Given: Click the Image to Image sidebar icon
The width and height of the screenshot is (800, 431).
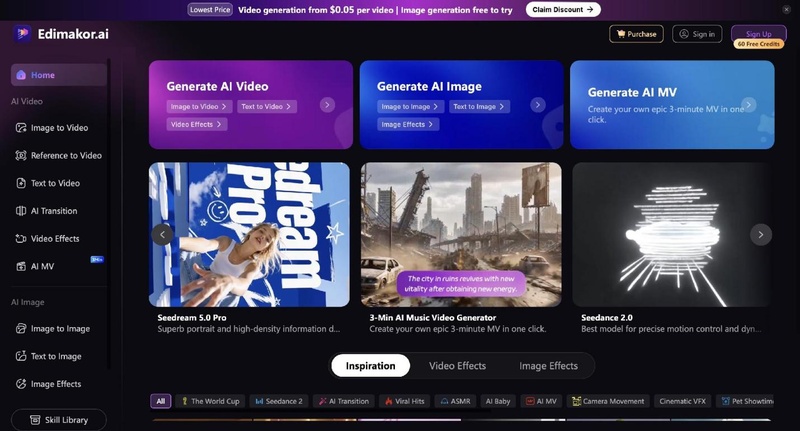Looking at the screenshot, I should click(21, 328).
